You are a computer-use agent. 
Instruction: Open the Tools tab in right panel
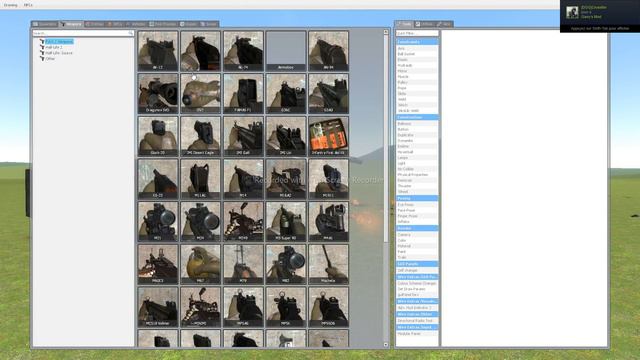tap(404, 24)
